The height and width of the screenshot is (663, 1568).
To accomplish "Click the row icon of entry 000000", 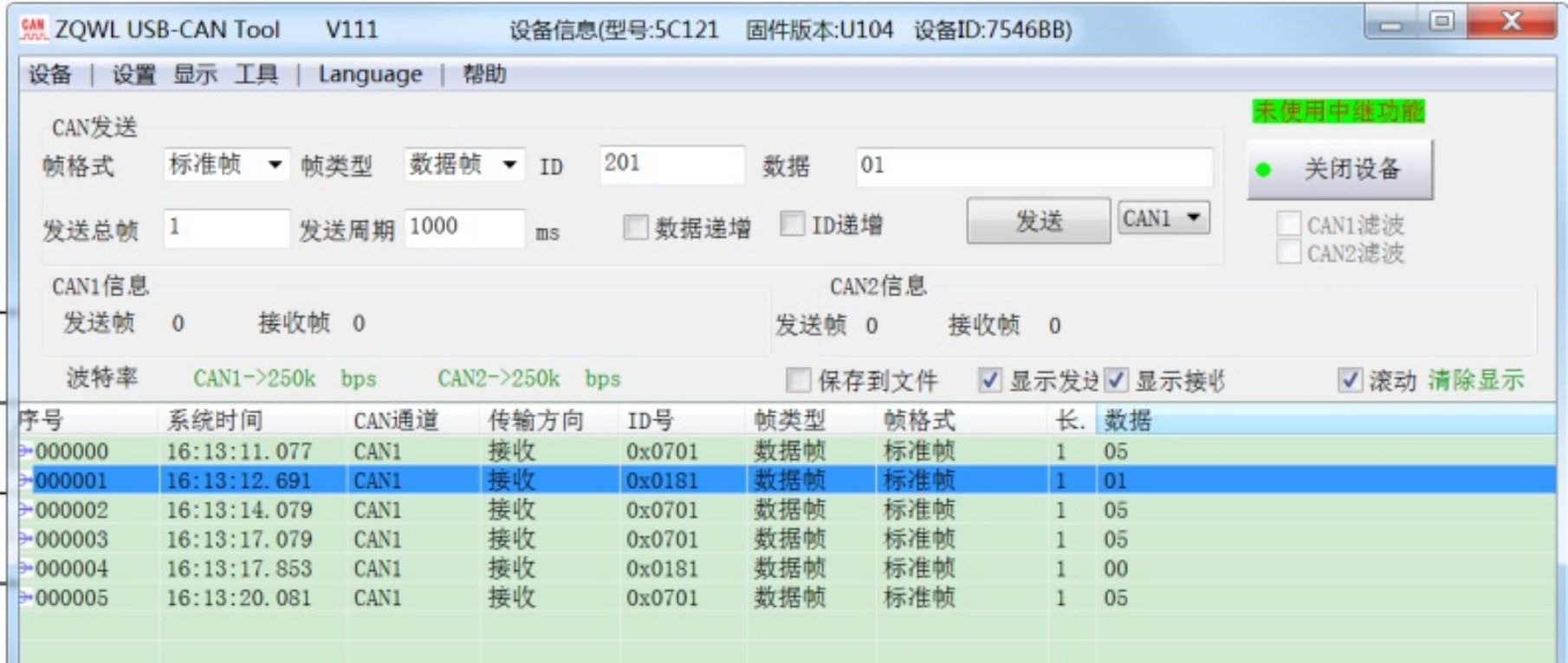I will (x=25, y=451).
